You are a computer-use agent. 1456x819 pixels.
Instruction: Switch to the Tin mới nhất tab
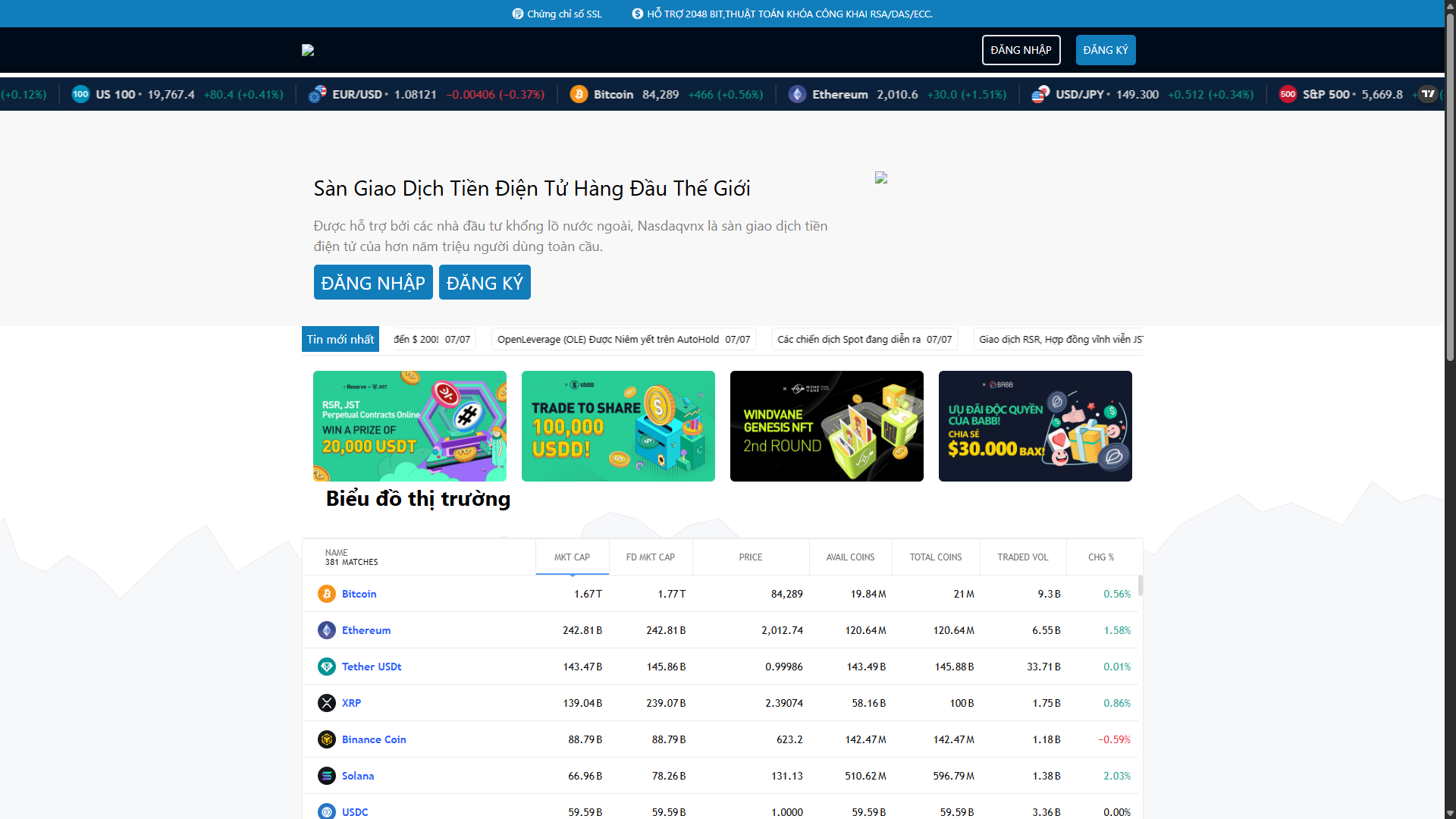coord(340,339)
